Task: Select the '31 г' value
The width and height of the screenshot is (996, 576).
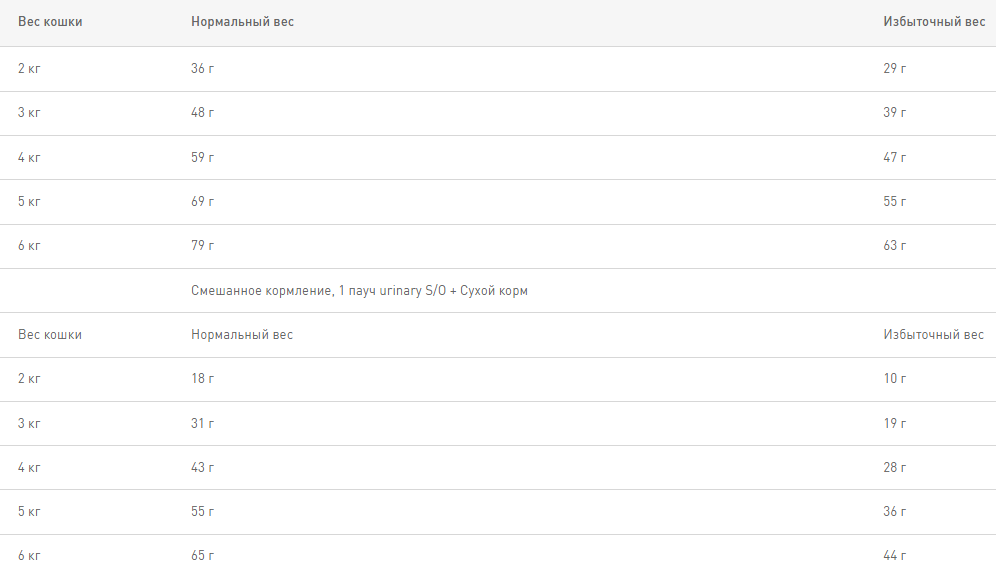Action: (x=203, y=424)
